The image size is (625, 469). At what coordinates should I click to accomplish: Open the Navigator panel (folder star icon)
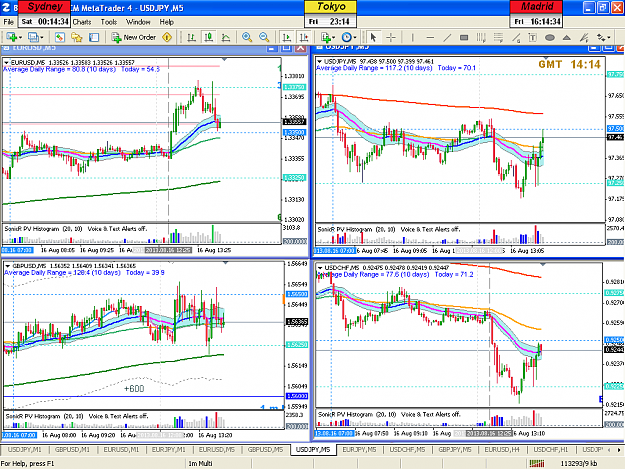tap(77, 37)
